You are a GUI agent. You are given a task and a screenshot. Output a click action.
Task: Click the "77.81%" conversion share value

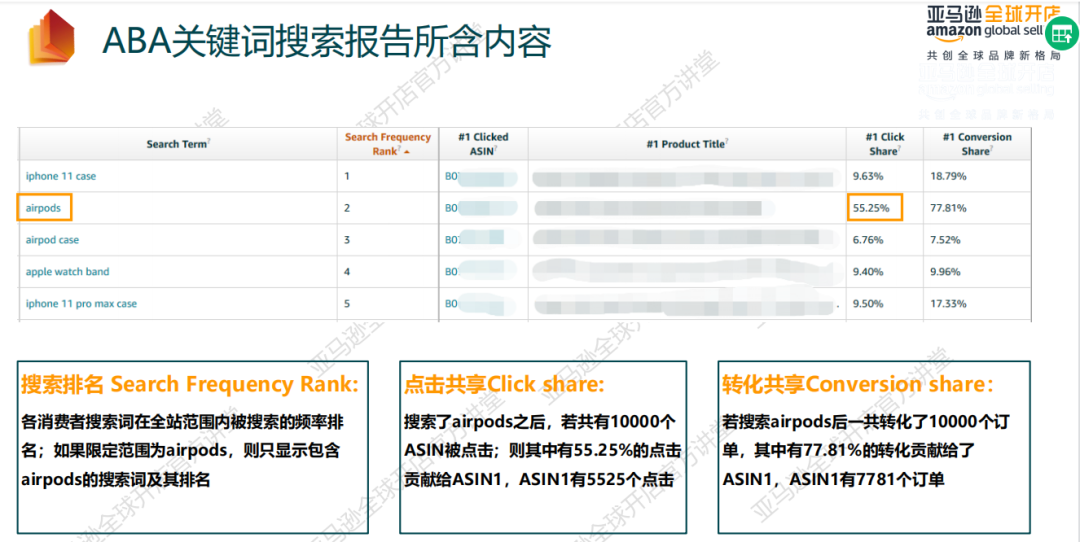tap(948, 208)
